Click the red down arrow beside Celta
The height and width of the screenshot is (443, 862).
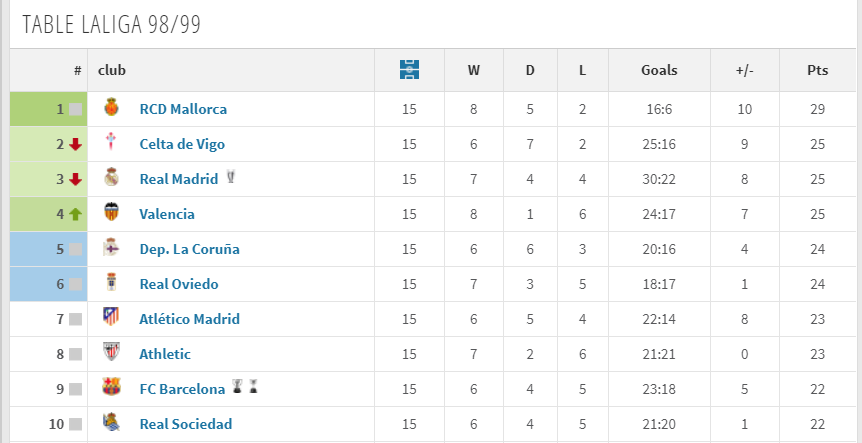(x=75, y=144)
